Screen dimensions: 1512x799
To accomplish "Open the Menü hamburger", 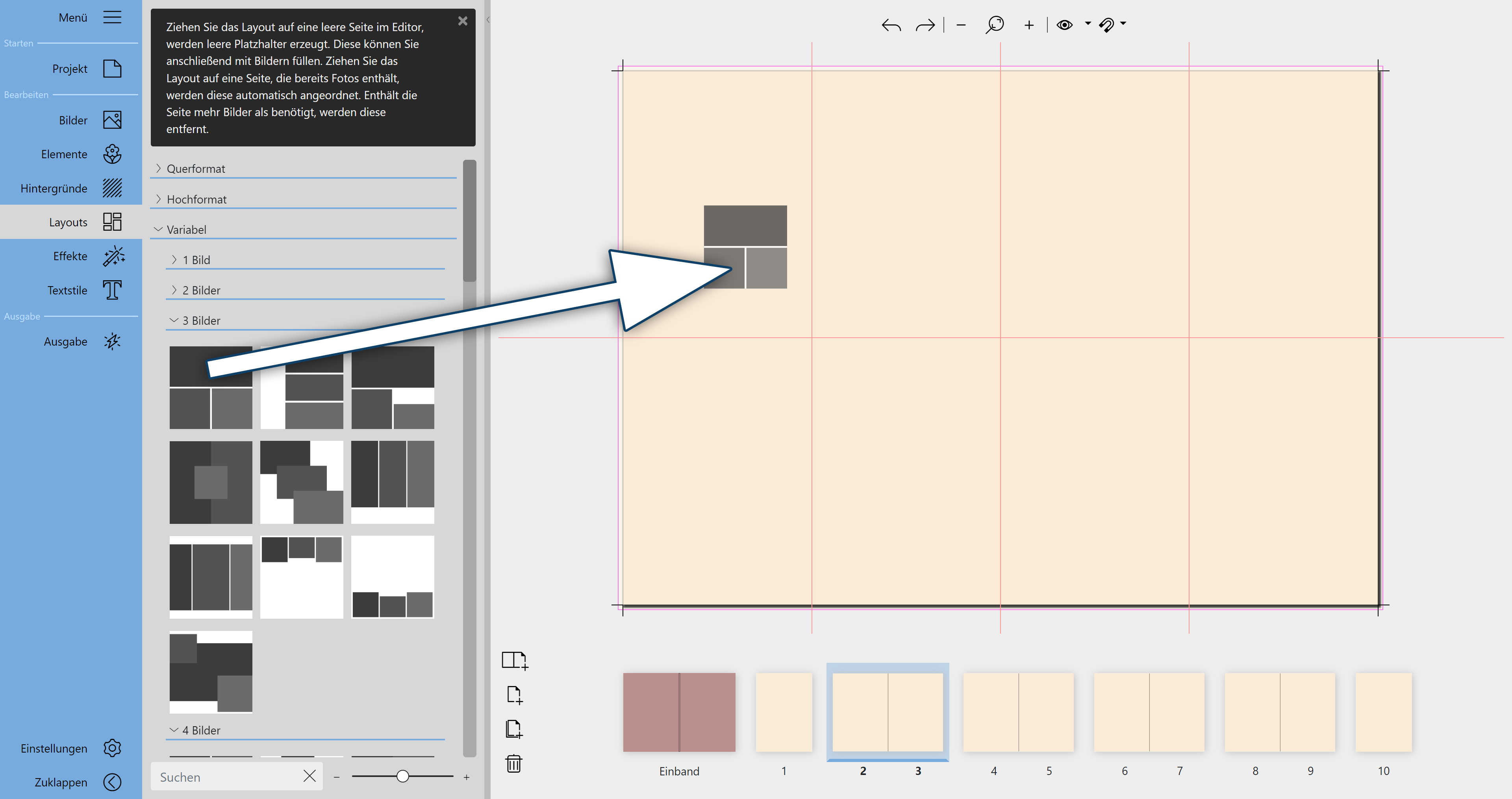I will (x=112, y=17).
